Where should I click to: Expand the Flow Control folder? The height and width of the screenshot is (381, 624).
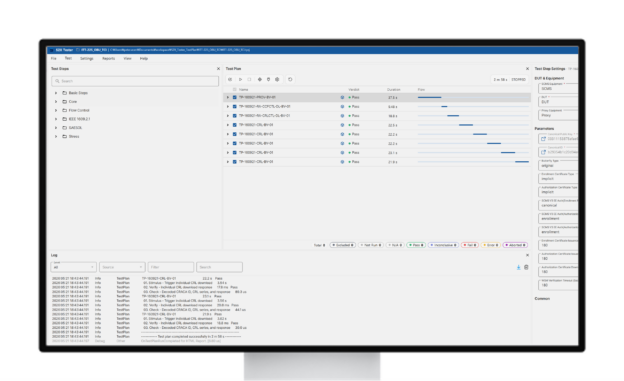[x=56, y=110]
